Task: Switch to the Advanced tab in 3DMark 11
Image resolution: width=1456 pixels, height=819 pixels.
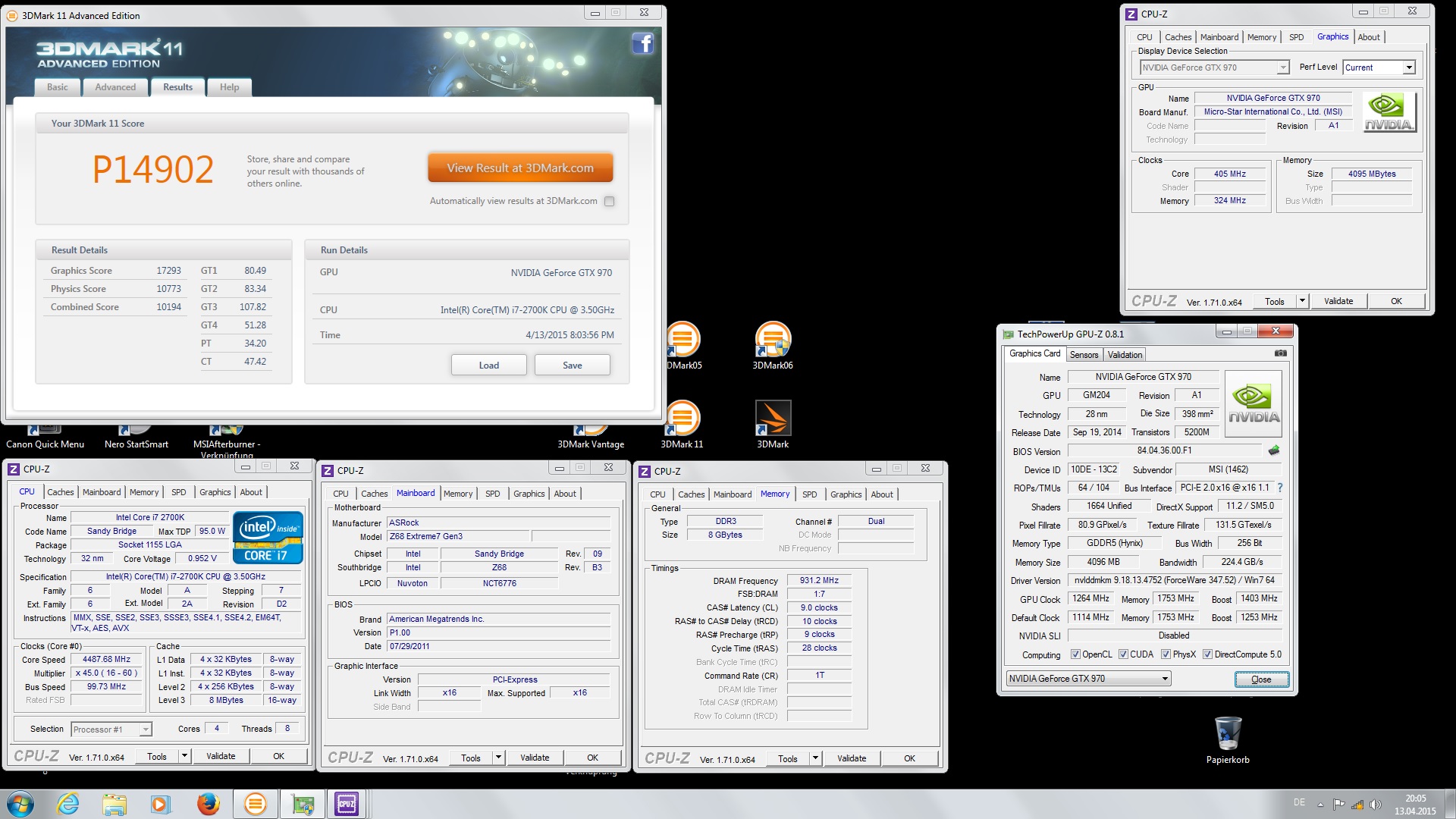Action: tap(115, 87)
